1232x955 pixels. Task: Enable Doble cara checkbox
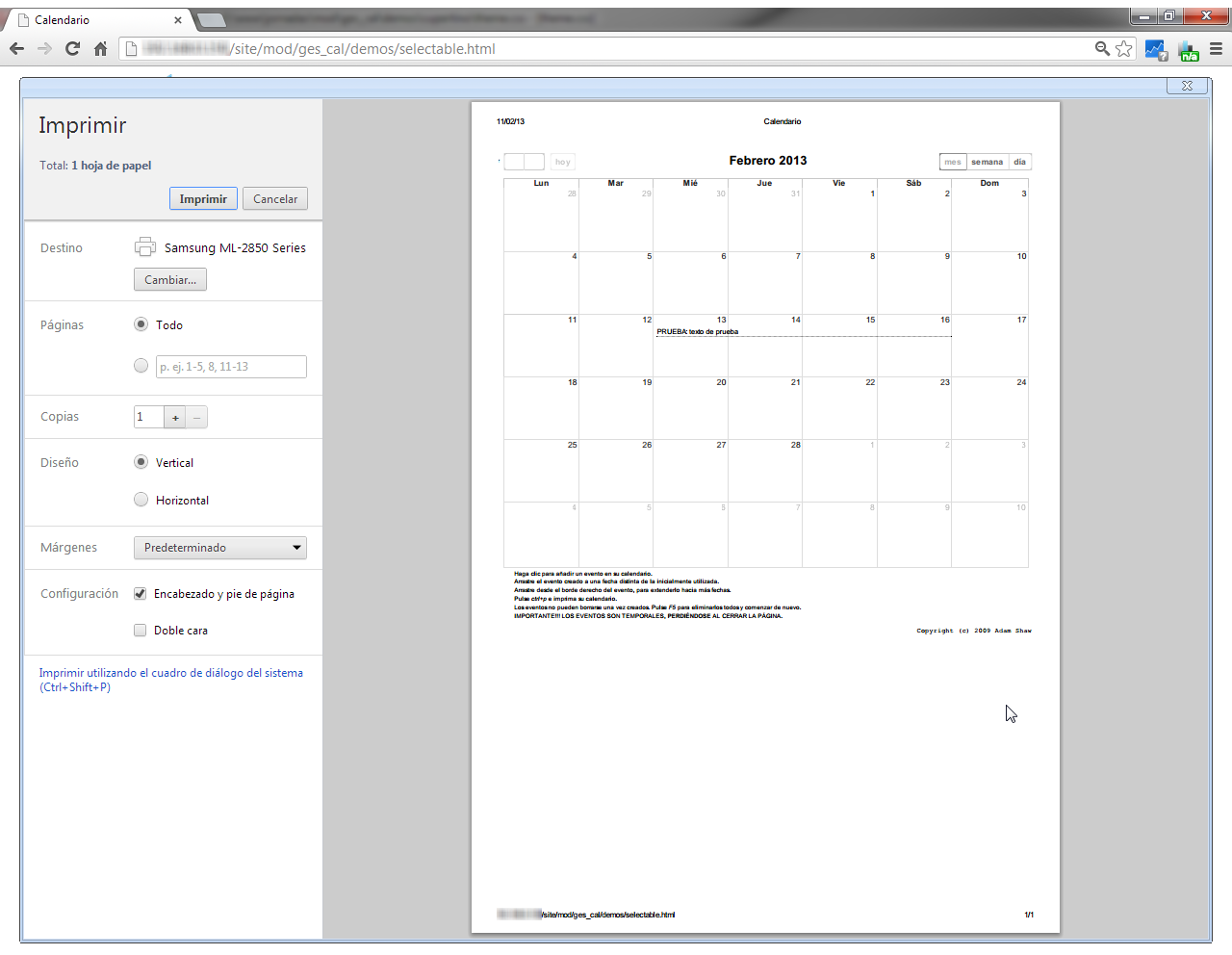click(141, 631)
